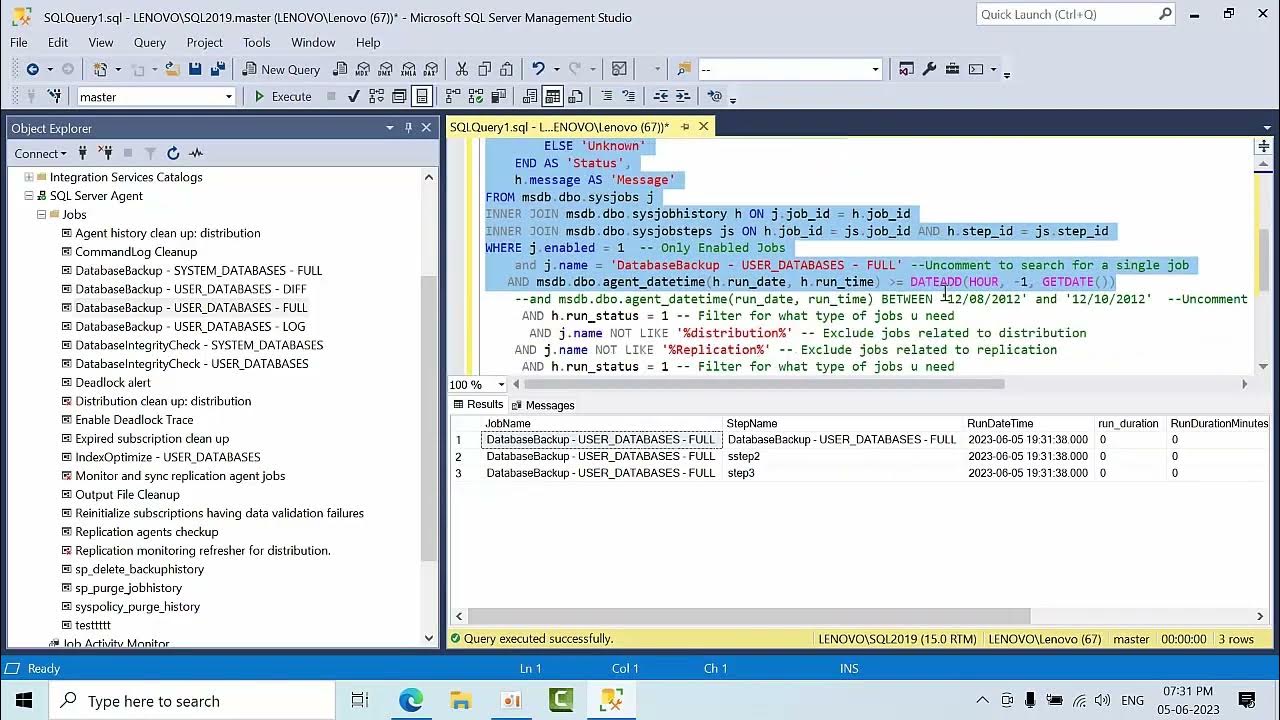
Task: Collapse the Jobs folder node
Action: (x=42, y=214)
